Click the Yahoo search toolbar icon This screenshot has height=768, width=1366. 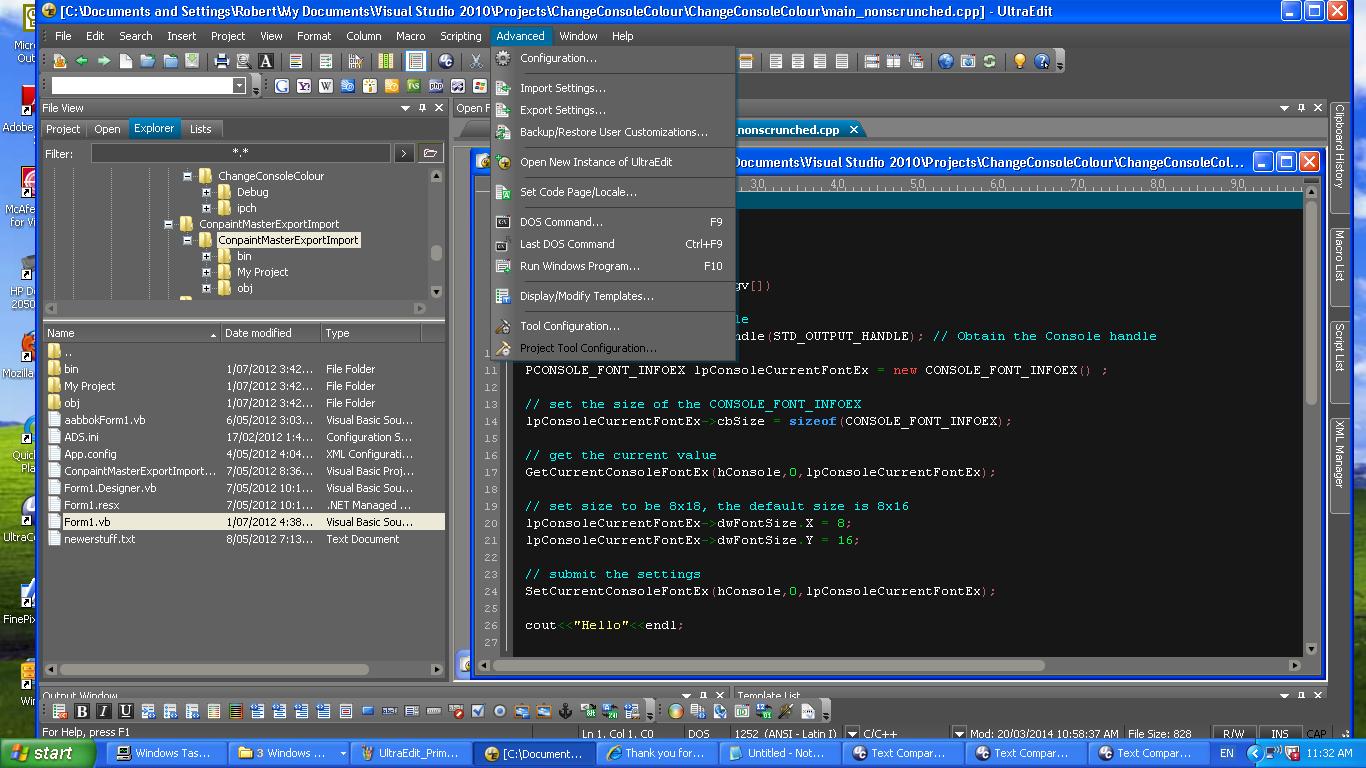304,87
